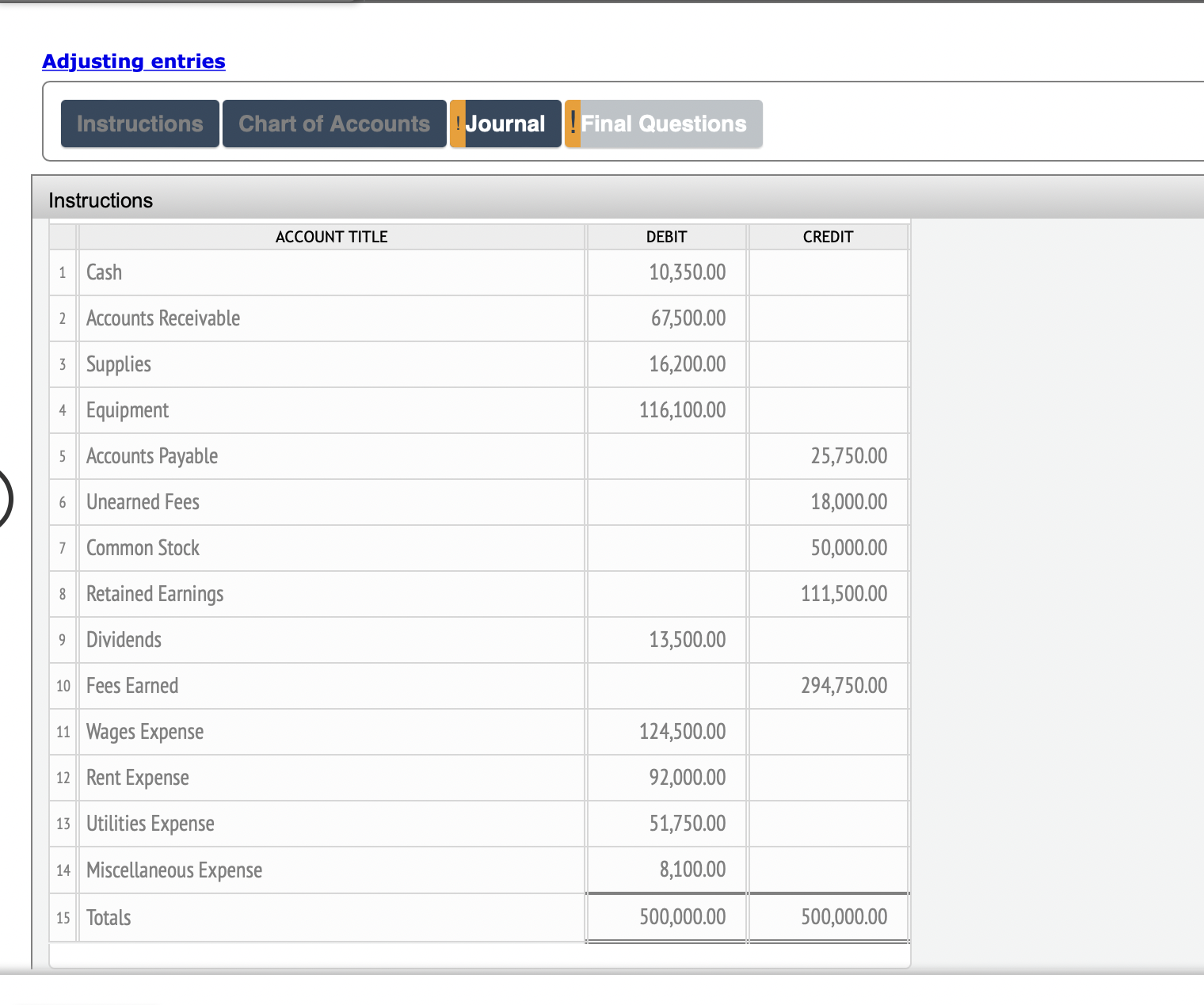Click the Wages Expense account title
Image resolution: width=1204 pixels, height=1005 pixels.
[145, 732]
